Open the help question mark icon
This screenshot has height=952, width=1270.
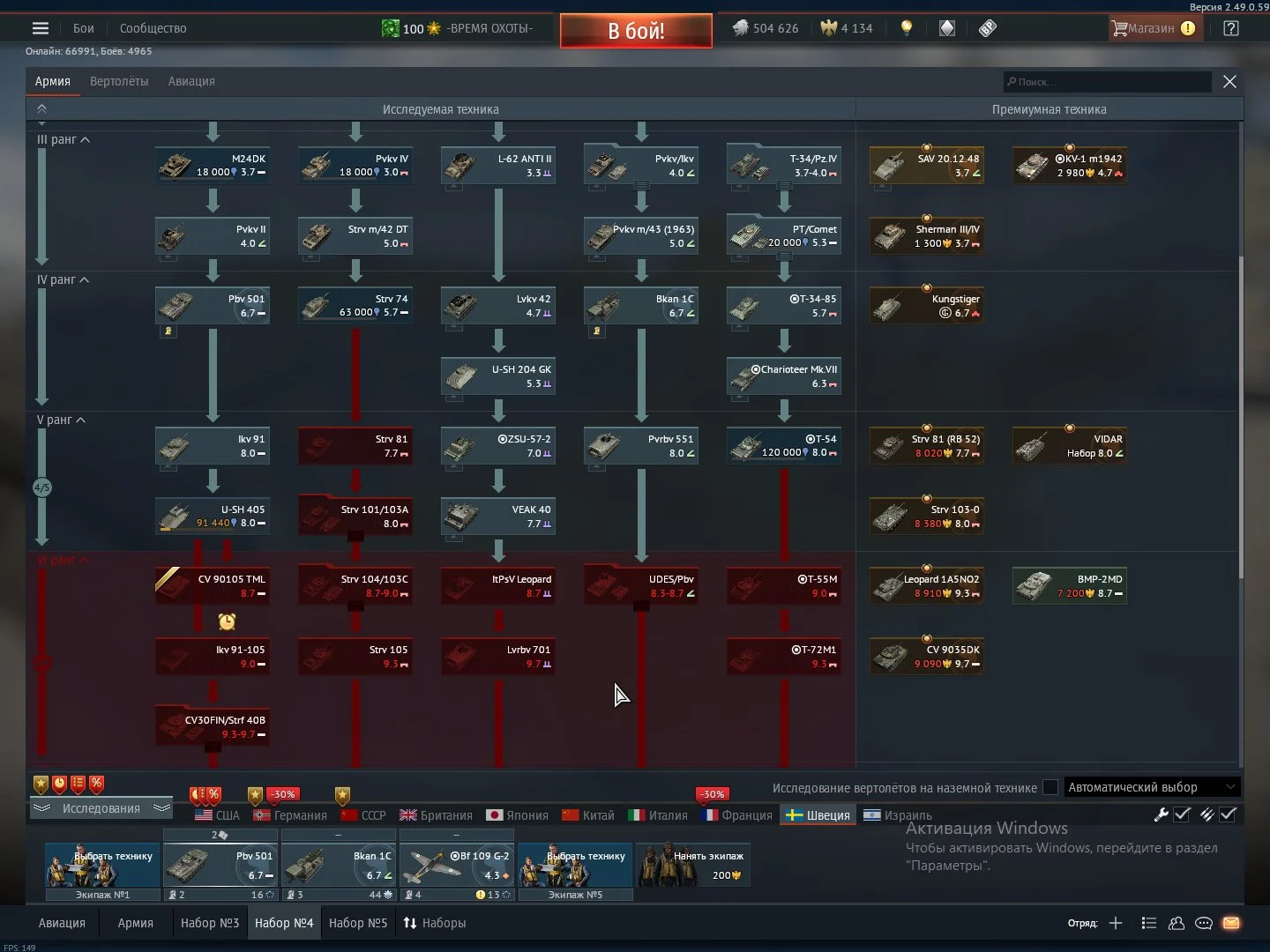click(x=1231, y=28)
